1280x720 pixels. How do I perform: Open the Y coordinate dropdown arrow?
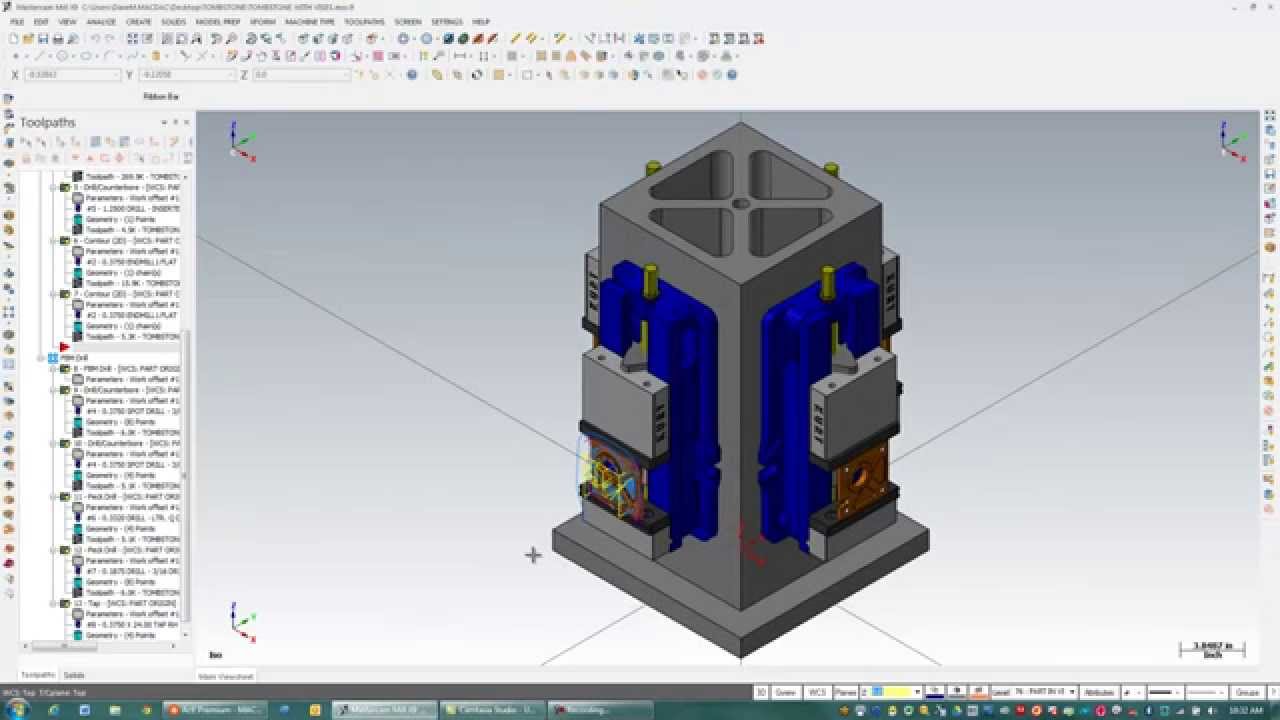[232, 75]
